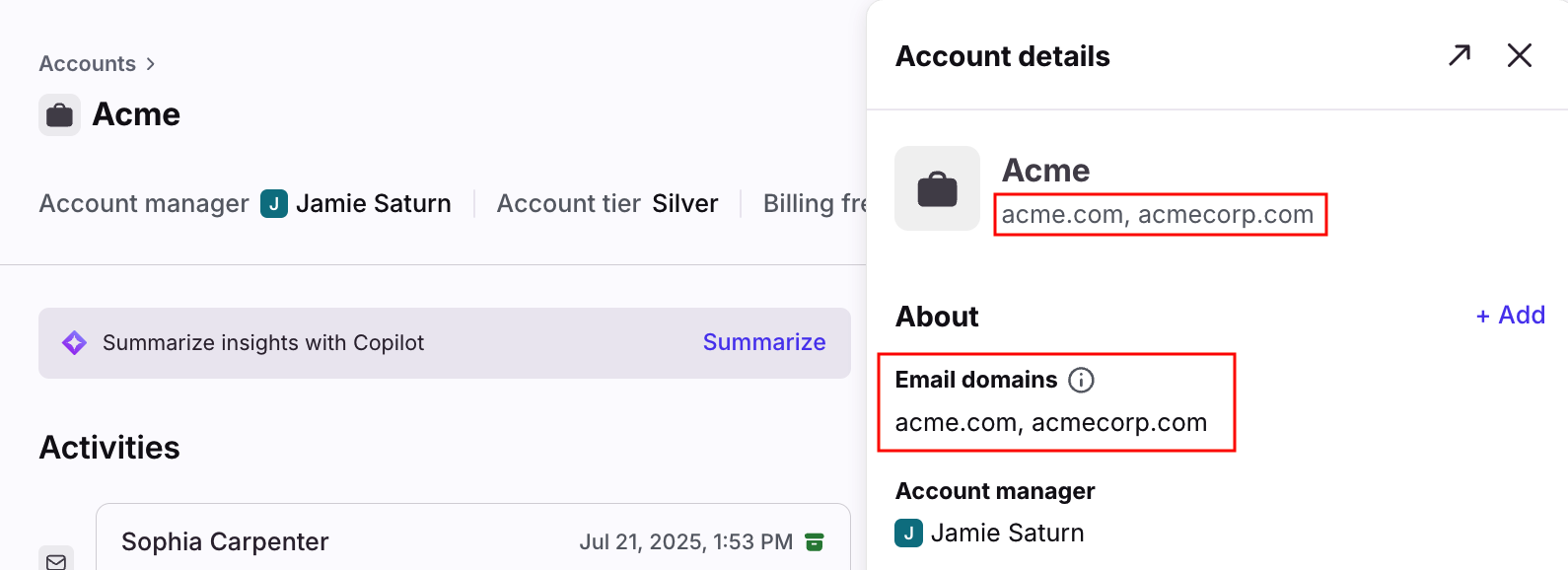Click the large briefcase icon in Account details

pyautogui.click(x=937, y=188)
